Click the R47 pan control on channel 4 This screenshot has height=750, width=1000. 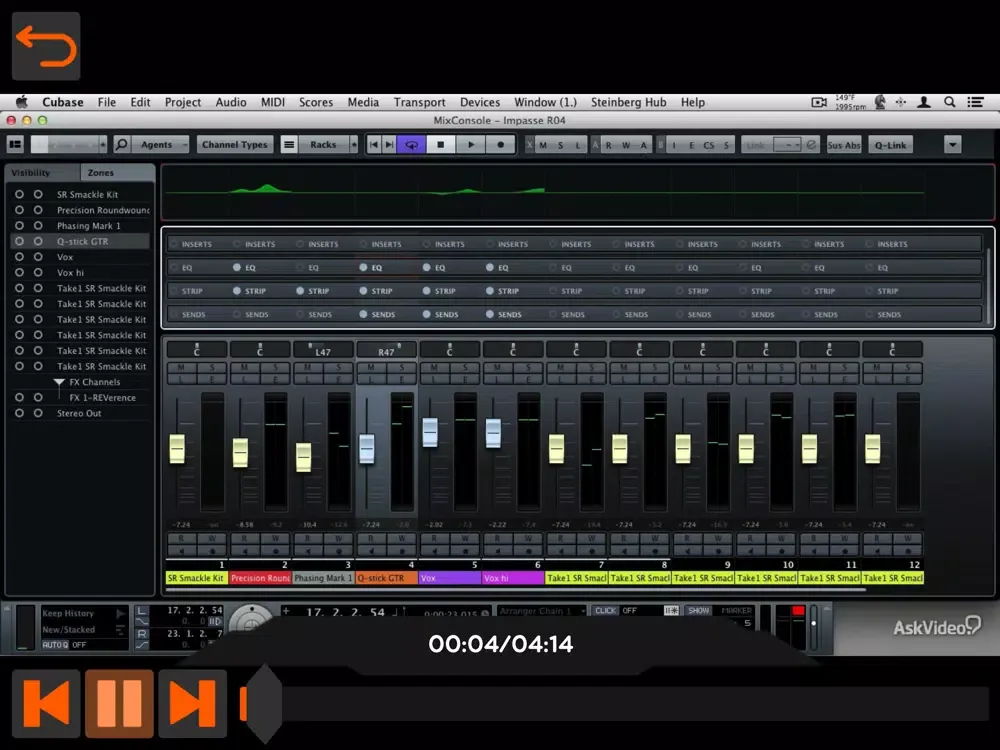tap(386, 349)
